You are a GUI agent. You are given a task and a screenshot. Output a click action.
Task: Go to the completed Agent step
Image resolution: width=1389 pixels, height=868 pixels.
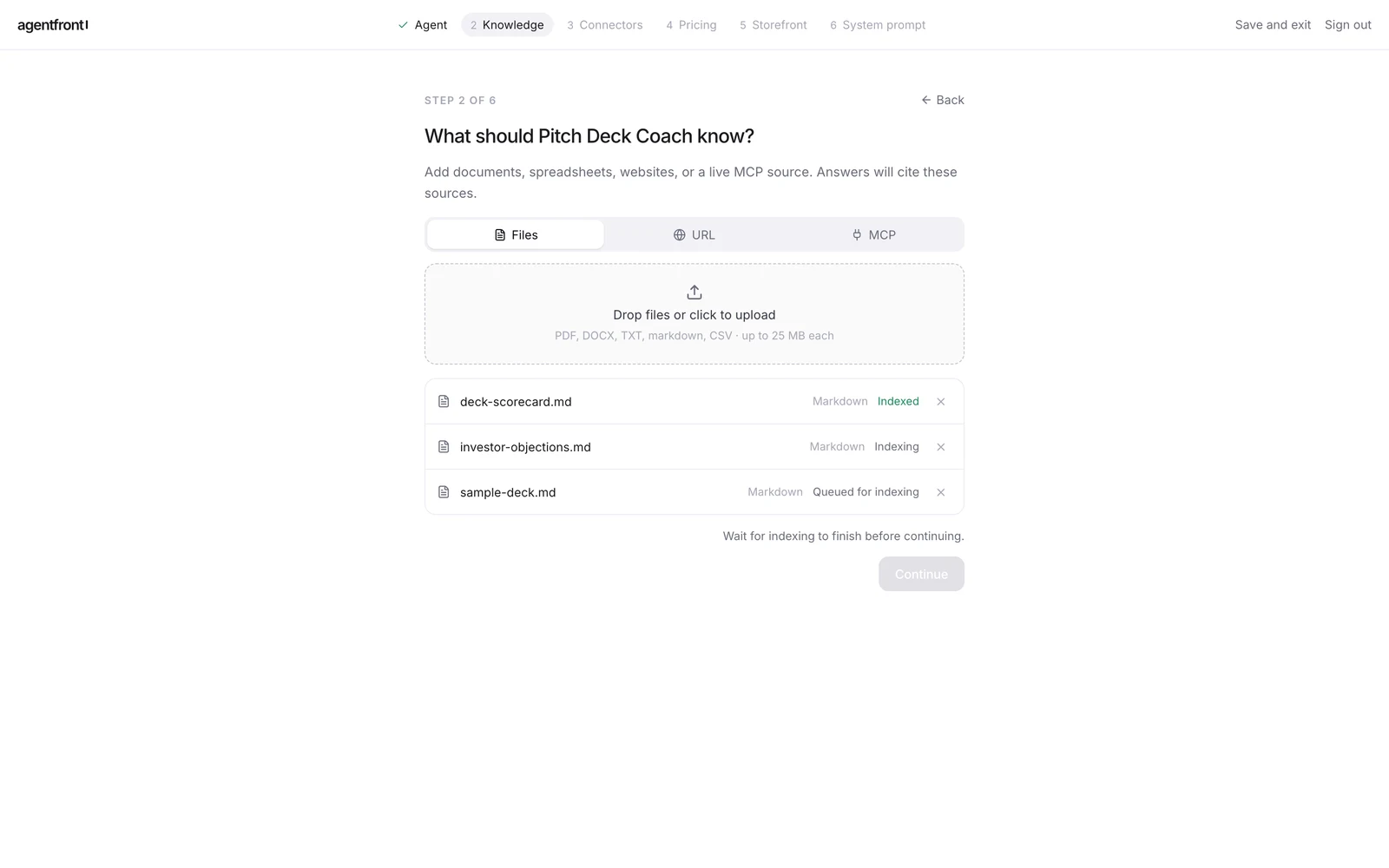[423, 25]
